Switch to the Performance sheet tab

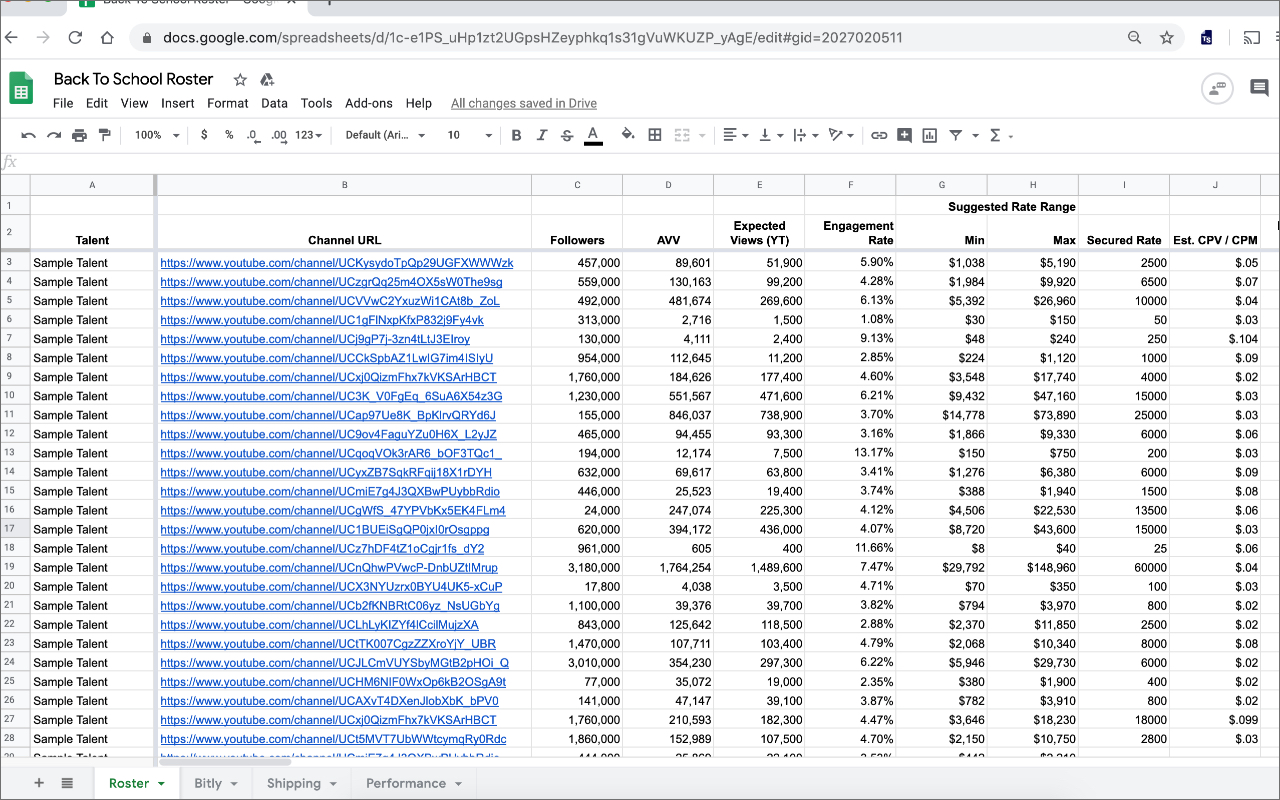[x=413, y=783]
